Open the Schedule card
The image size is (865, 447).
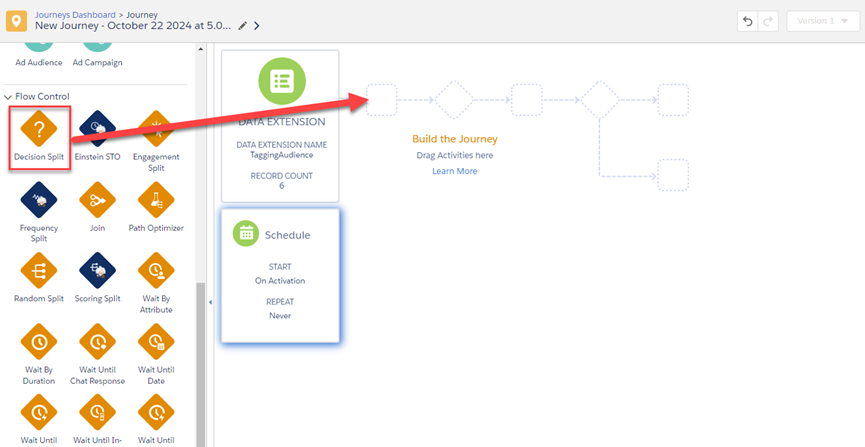pyautogui.click(x=280, y=275)
